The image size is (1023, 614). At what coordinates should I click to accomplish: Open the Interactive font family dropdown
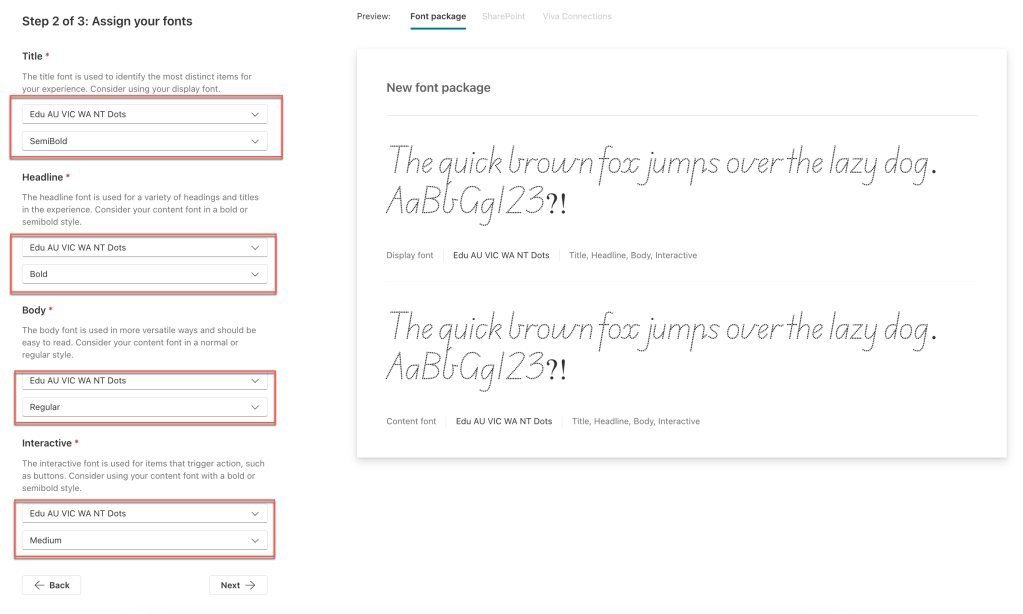pyautogui.click(x=145, y=513)
